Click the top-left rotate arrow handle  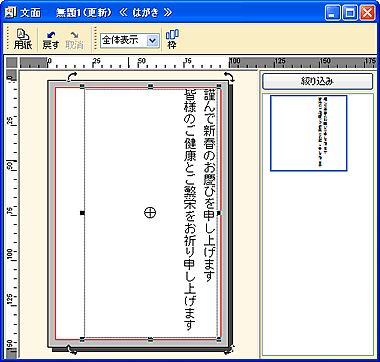71,77
